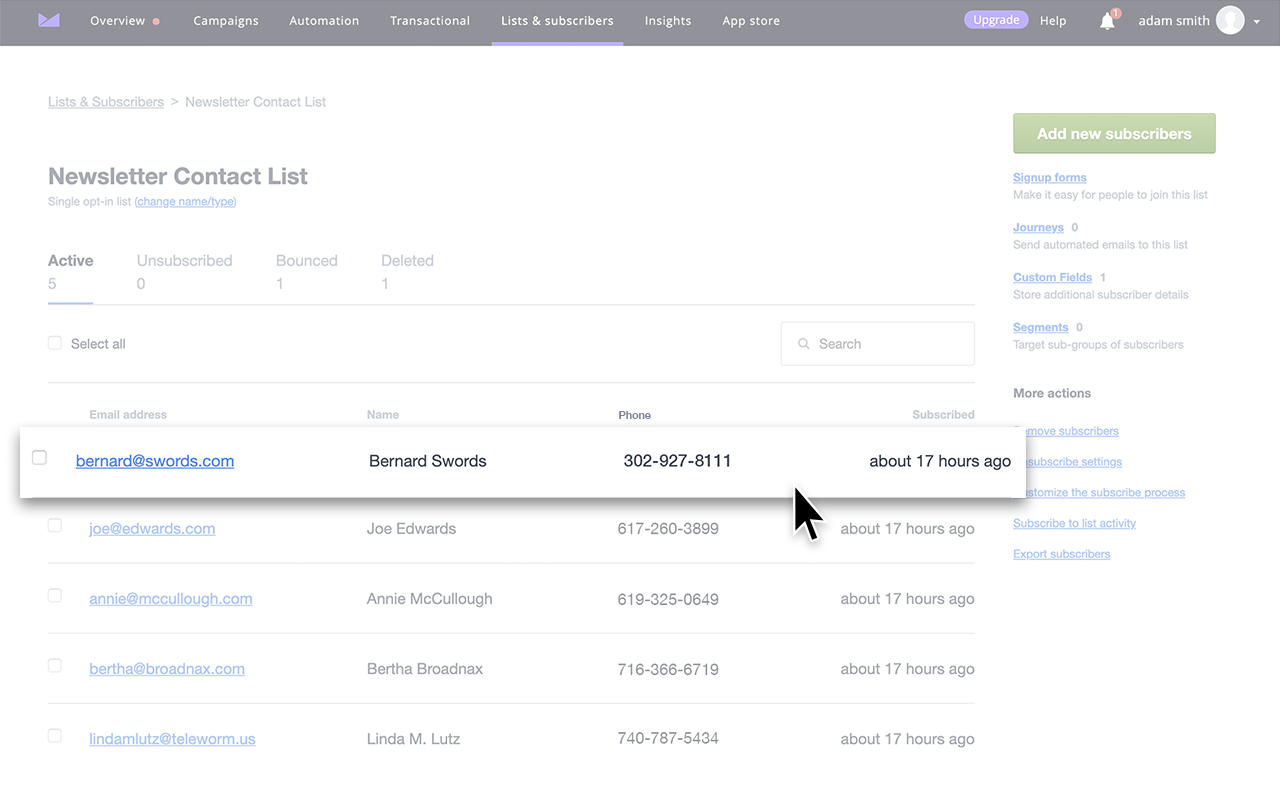1280x800 pixels.
Task: Open the notifications bell icon
Action: point(1107,21)
